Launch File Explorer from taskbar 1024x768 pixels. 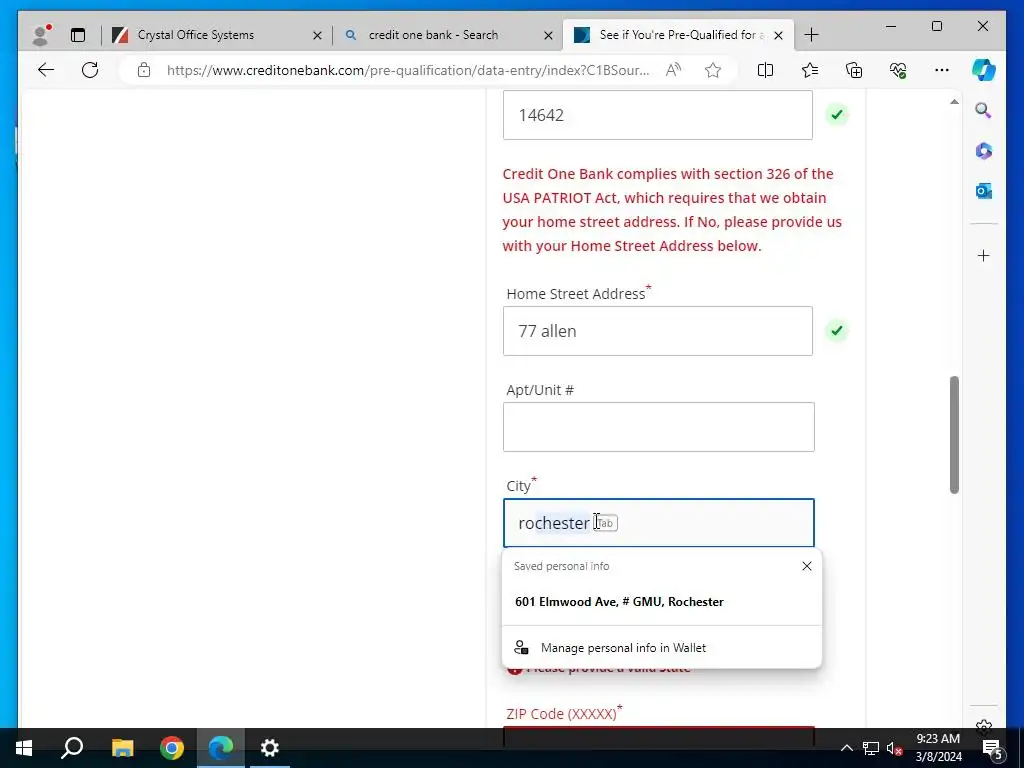(x=122, y=748)
